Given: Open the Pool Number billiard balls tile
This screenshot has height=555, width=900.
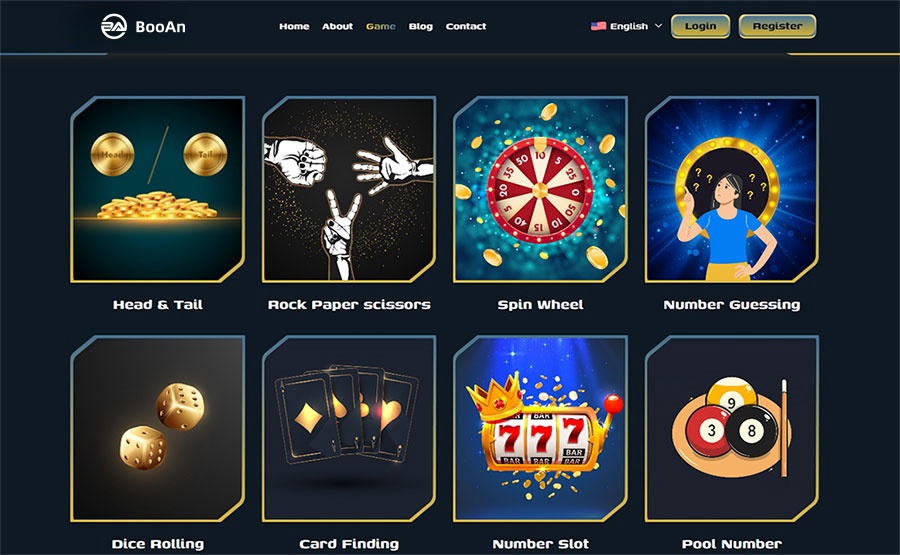Looking at the screenshot, I should tap(732, 429).
